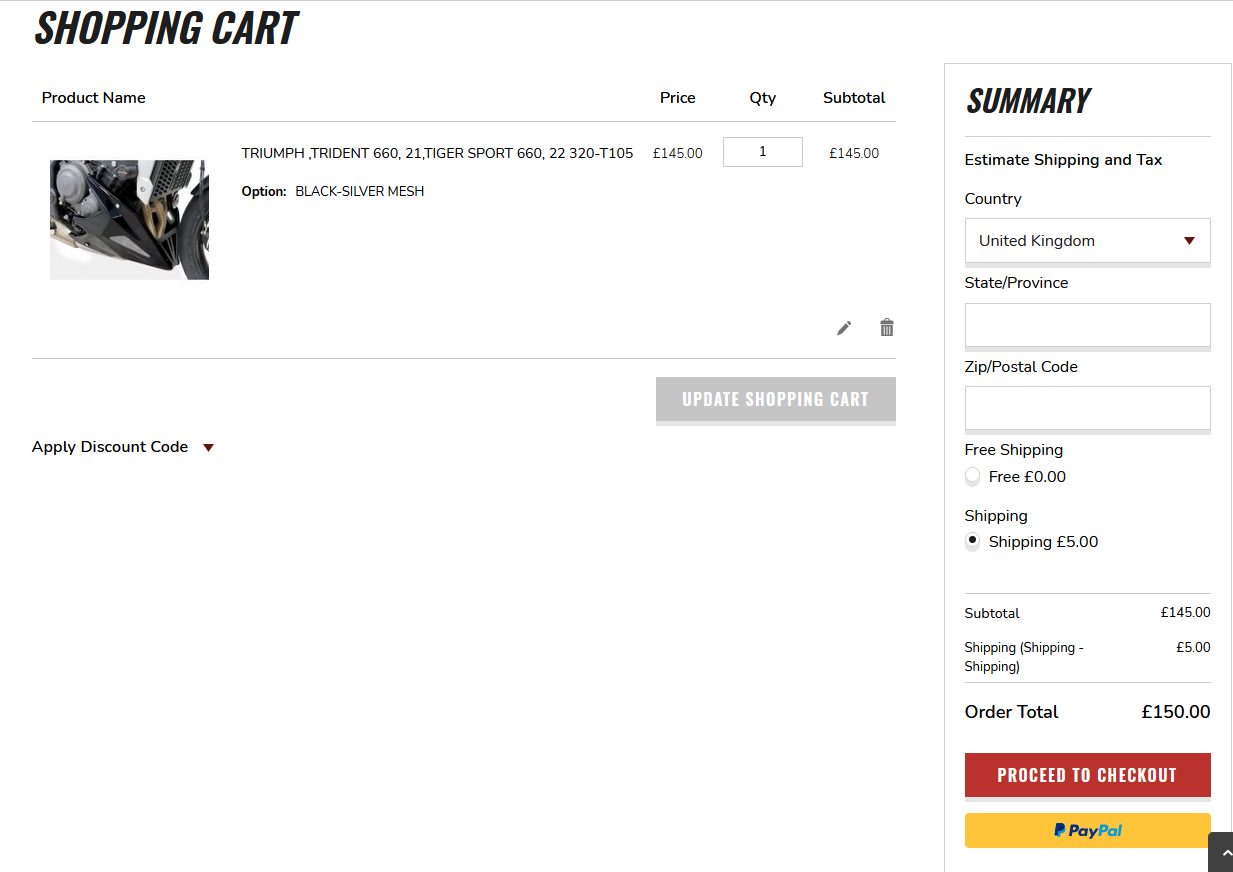The height and width of the screenshot is (872, 1233).
Task: Click the belly pan product thumbnail
Action: tap(129, 219)
